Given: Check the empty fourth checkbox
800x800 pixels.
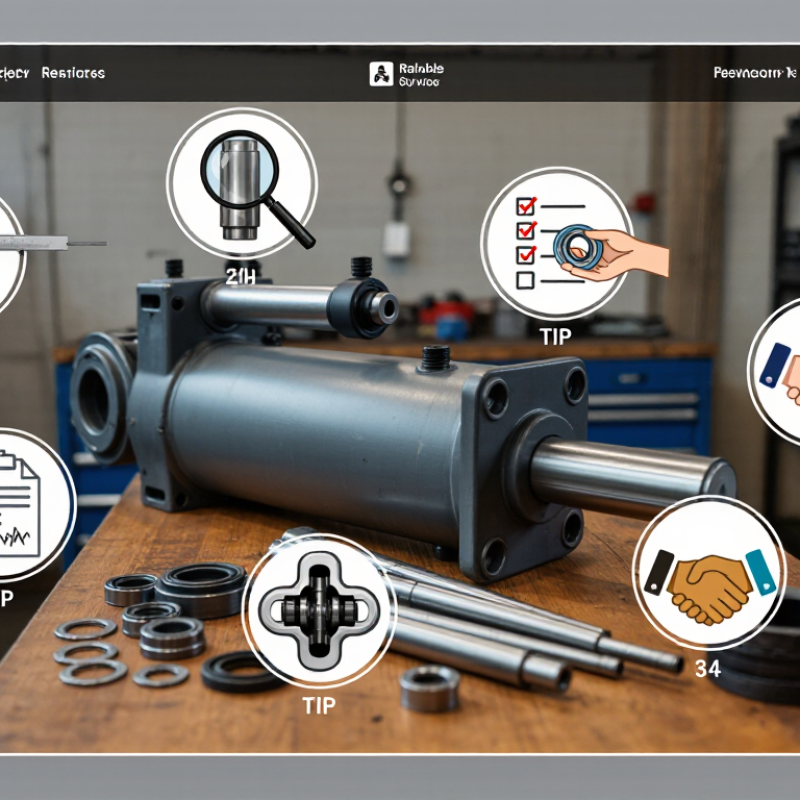Looking at the screenshot, I should (526, 280).
